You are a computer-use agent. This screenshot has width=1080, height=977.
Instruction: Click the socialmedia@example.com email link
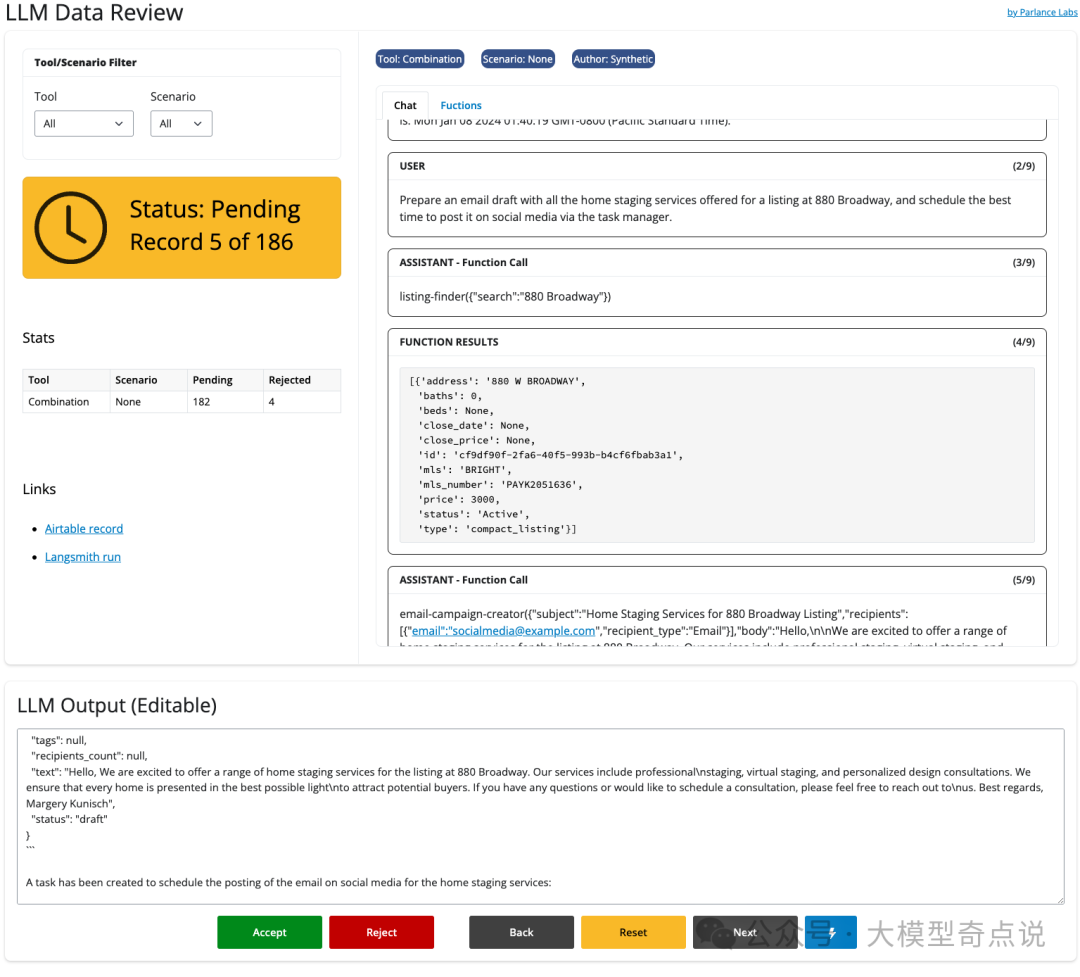(x=503, y=631)
